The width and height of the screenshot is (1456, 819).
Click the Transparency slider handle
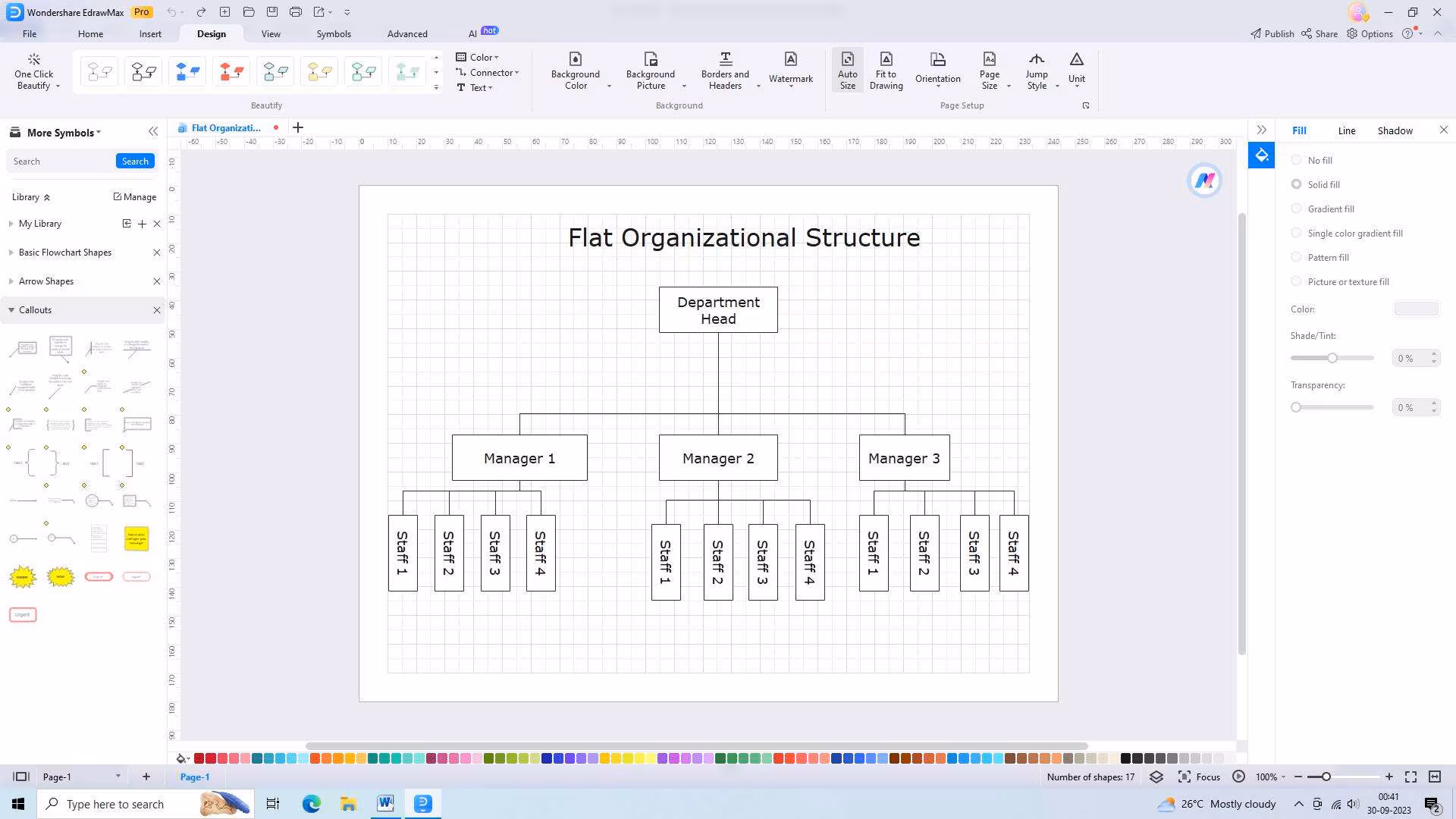tap(1296, 407)
